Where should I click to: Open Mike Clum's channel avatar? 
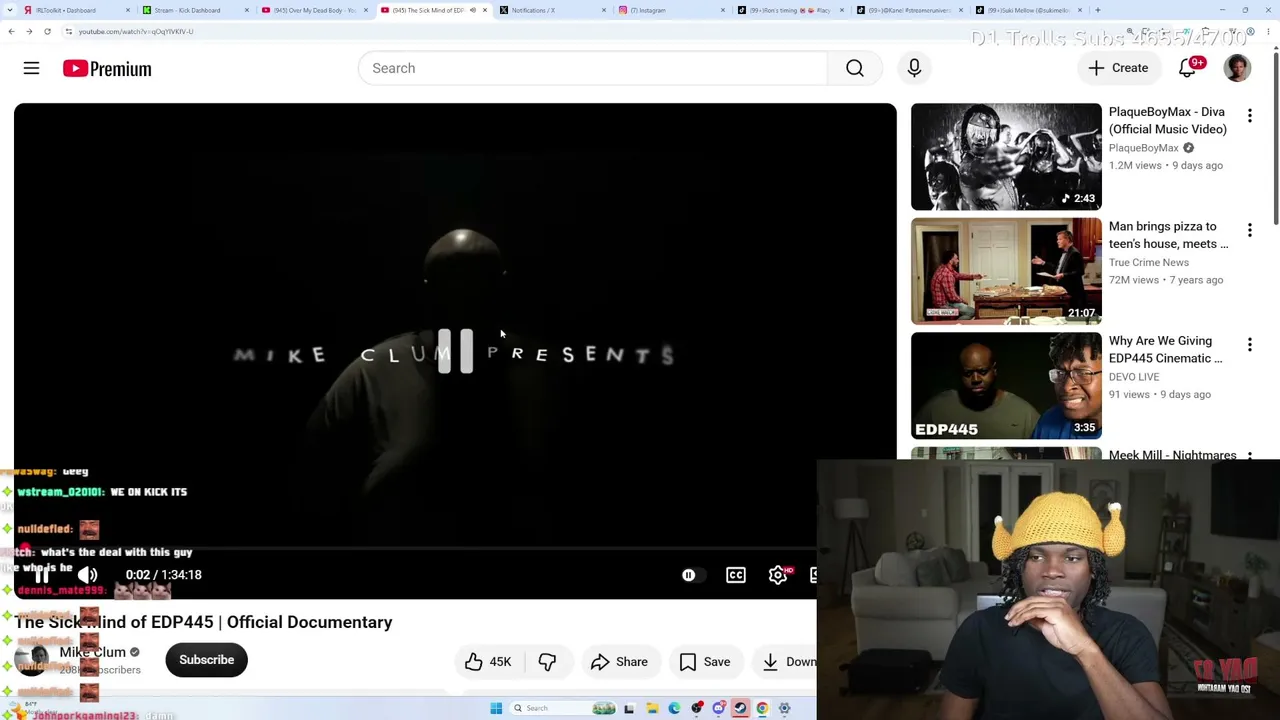coord(31,660)
